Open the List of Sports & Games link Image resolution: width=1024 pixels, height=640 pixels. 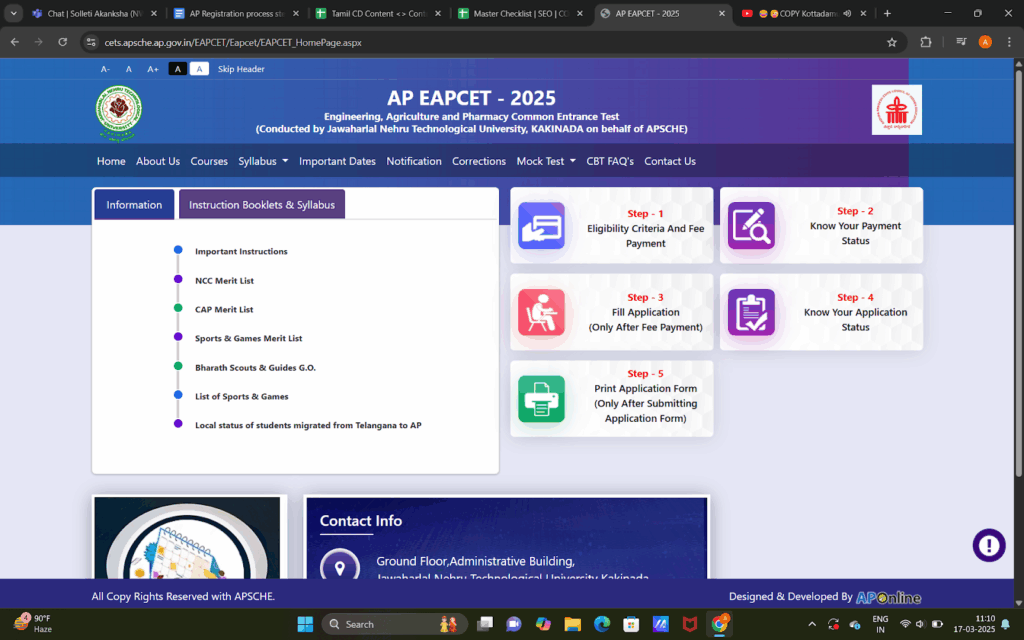242,396
